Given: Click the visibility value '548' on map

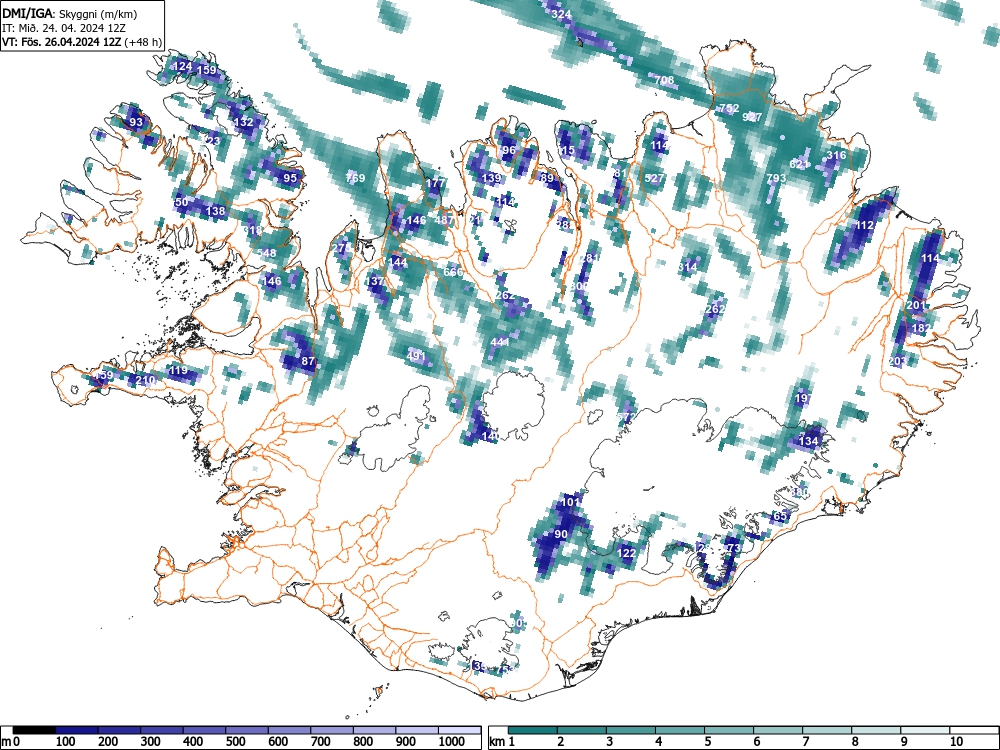Looking at the screenshot, I should [267, 253].
